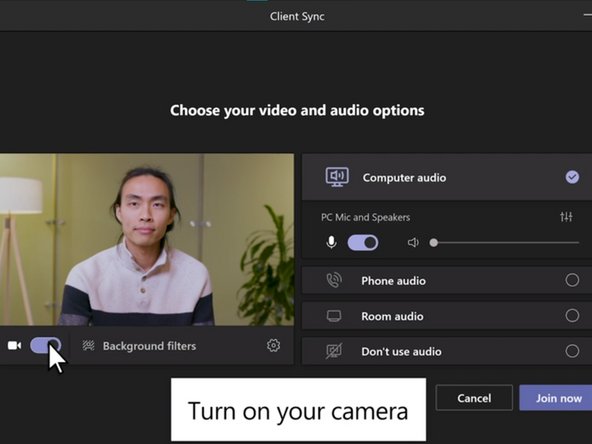Select Don't use audio radio button
The width and height of the screenshot is (592, 444).
tap(572, 351)
